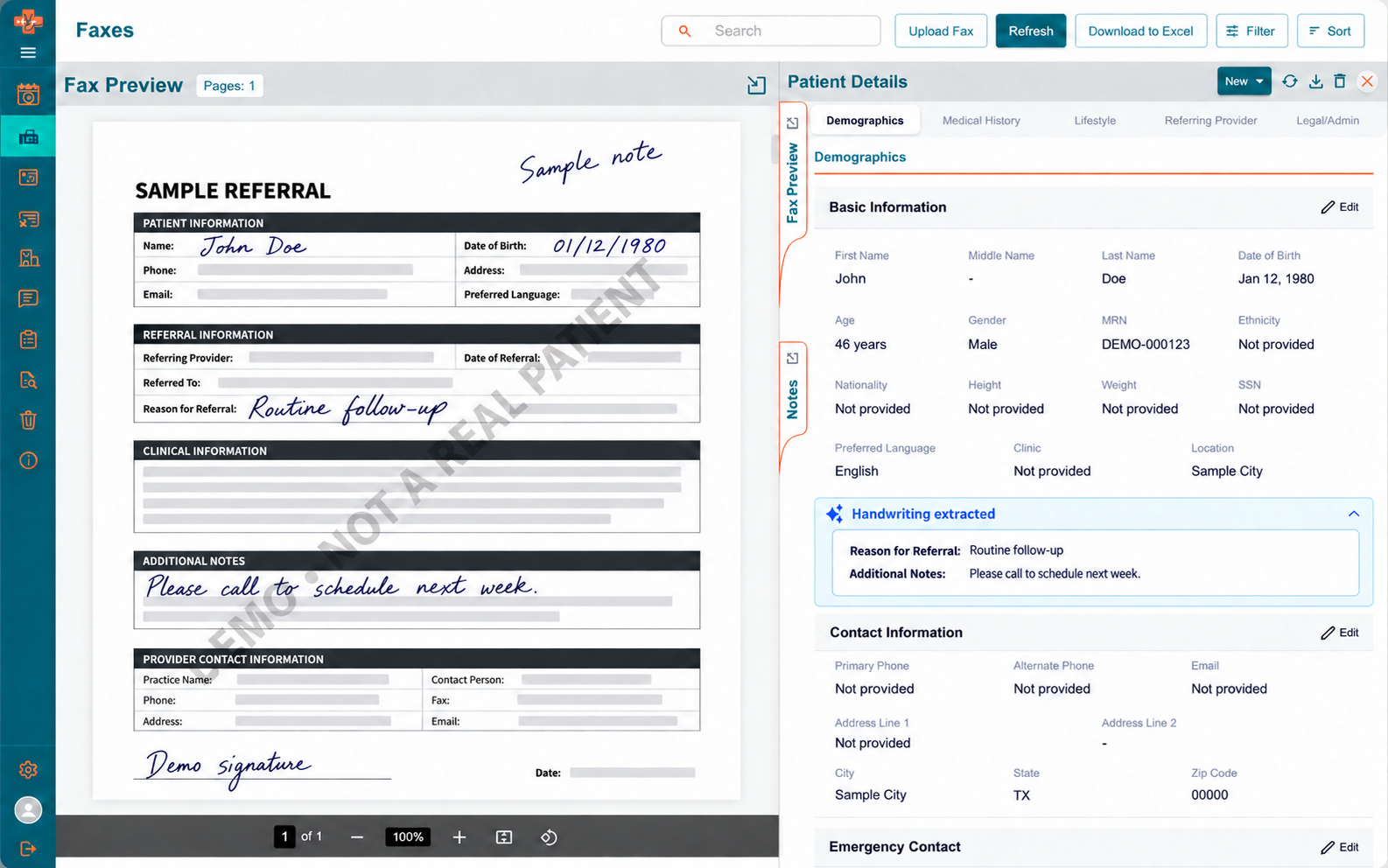Click the page number box
Image resolution: width=1388 pixels, height=868 pixels.
pos(284,837)
